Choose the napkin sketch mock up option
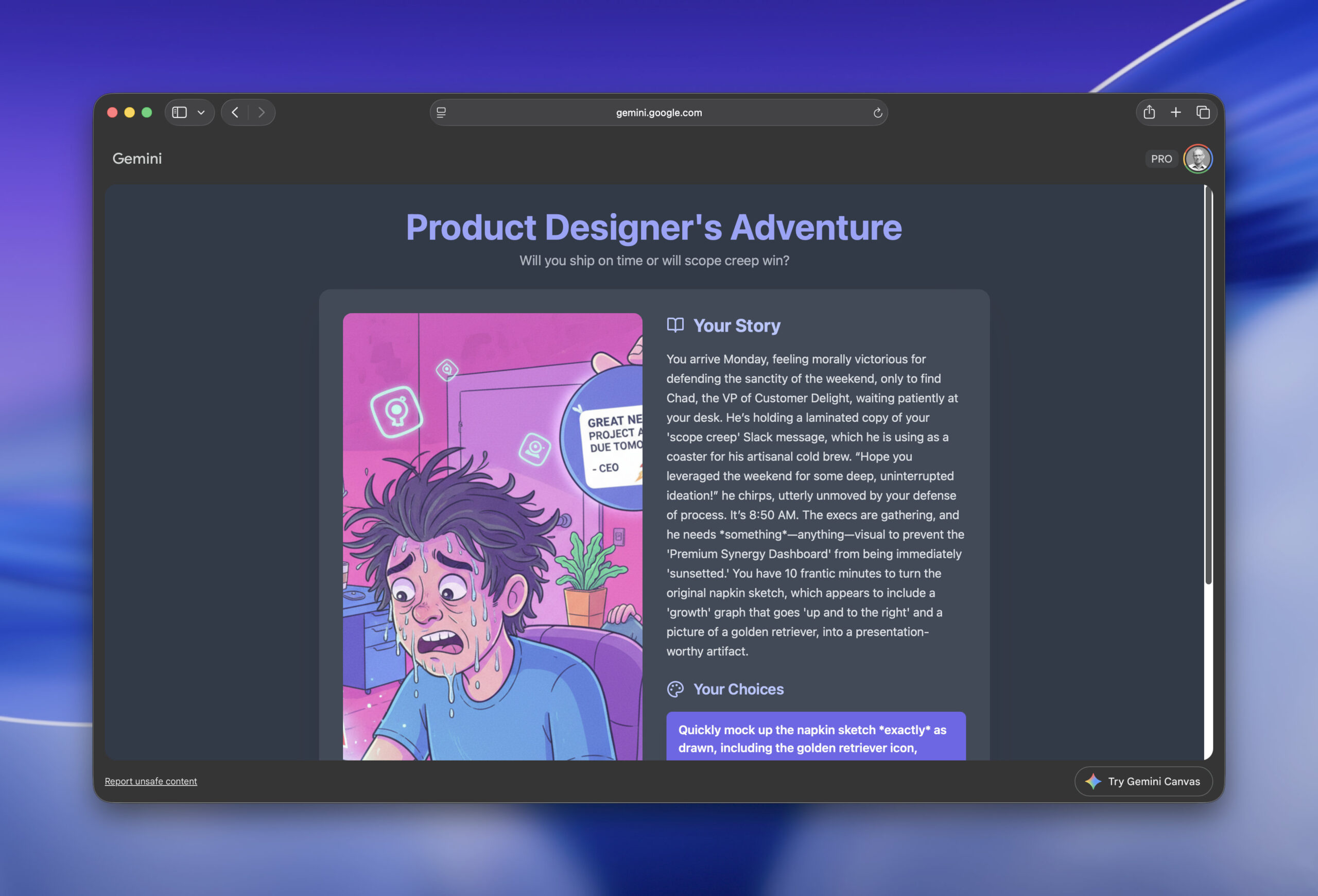This screenshot has width=1318, height=896. point(815,738)
